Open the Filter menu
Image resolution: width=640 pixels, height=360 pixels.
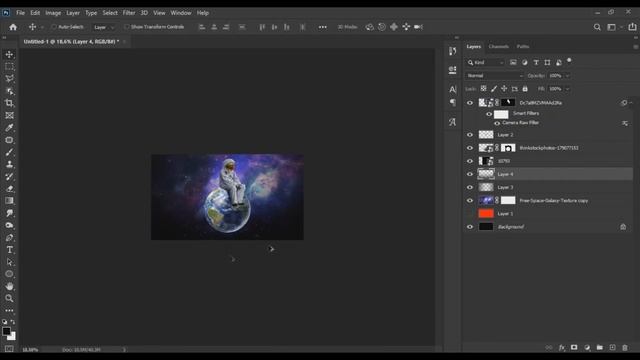[129, 13]
